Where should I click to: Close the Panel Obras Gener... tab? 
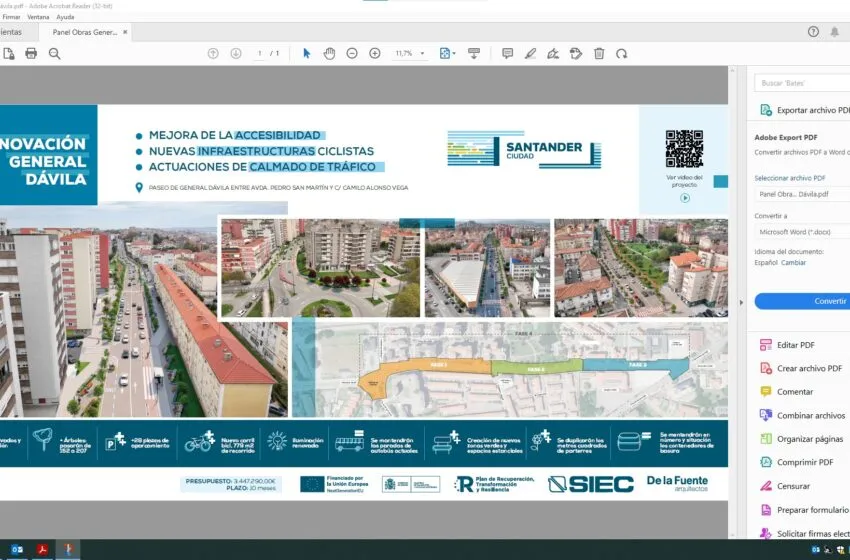(125, 32)
